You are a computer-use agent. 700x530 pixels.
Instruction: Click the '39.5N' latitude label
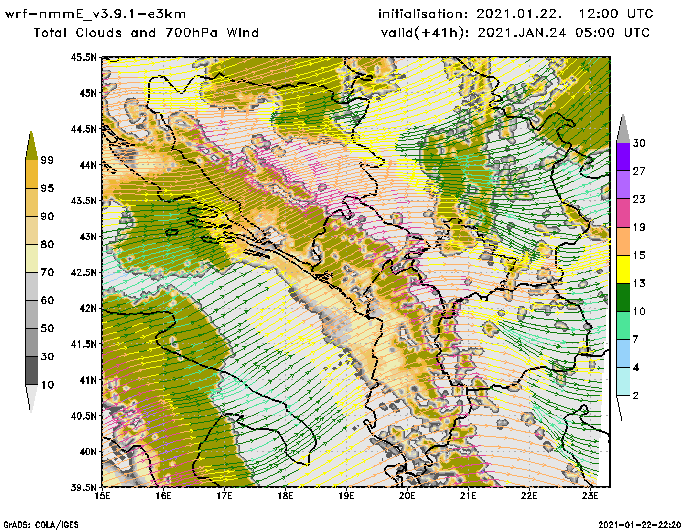pyautogui.click(x=84, y=487)
